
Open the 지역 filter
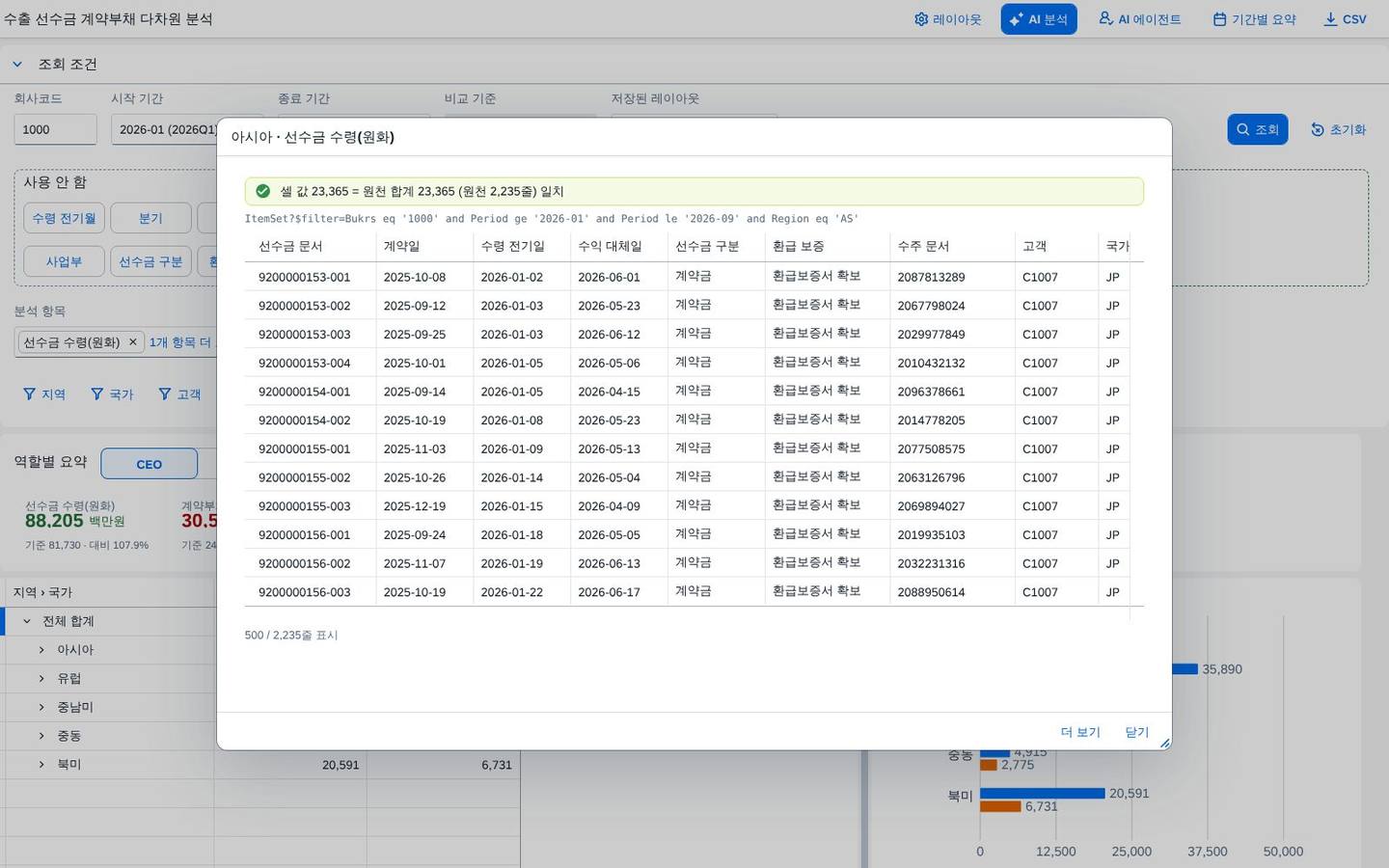click(x=44, y=394)
